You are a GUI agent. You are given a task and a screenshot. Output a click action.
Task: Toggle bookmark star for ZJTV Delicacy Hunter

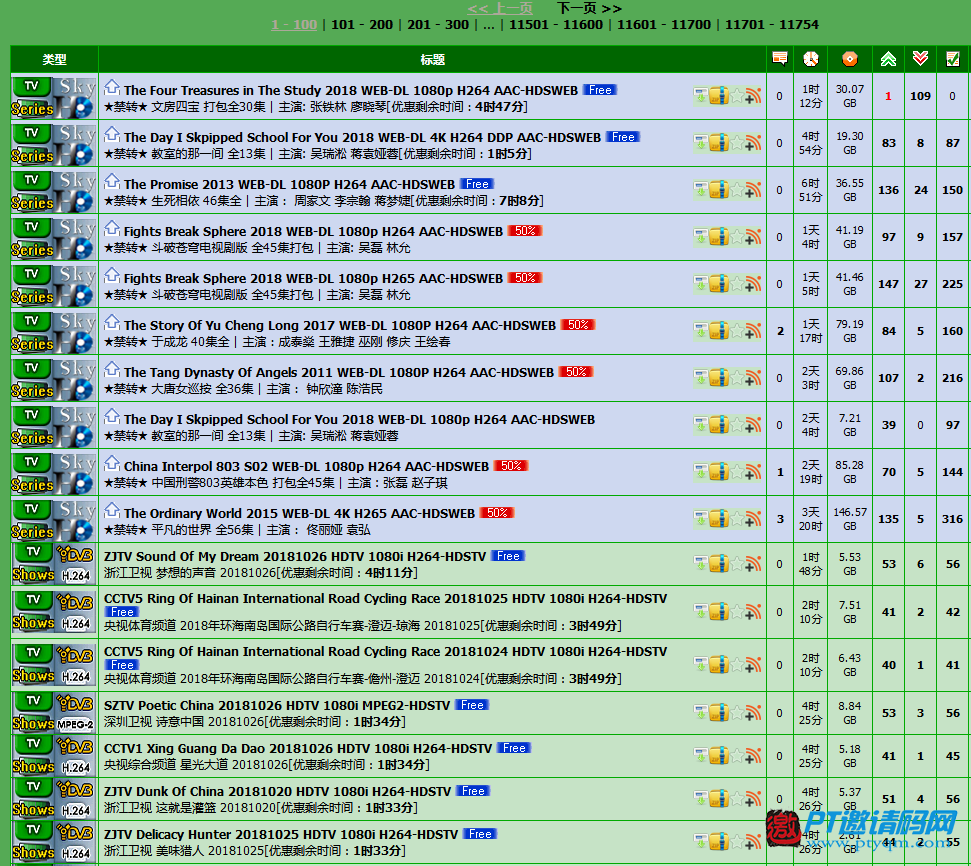[737, 841]
